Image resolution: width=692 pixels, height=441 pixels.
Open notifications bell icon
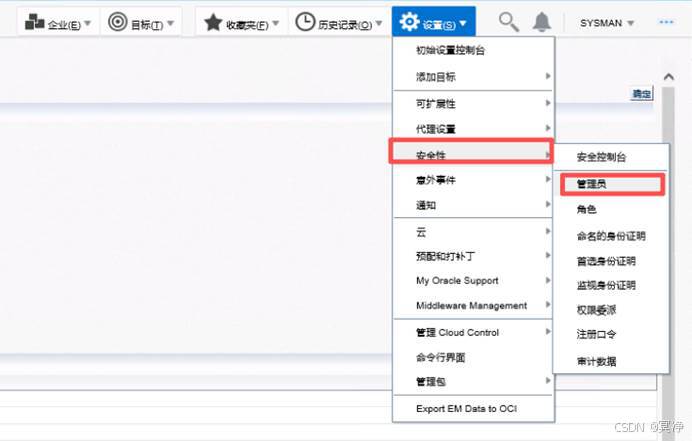[542, 22]
